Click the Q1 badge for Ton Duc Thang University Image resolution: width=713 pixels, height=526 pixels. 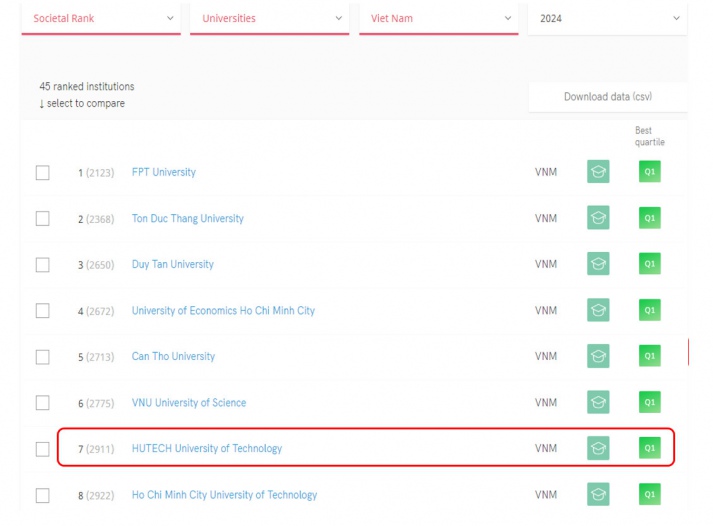(x=649, y=218)
